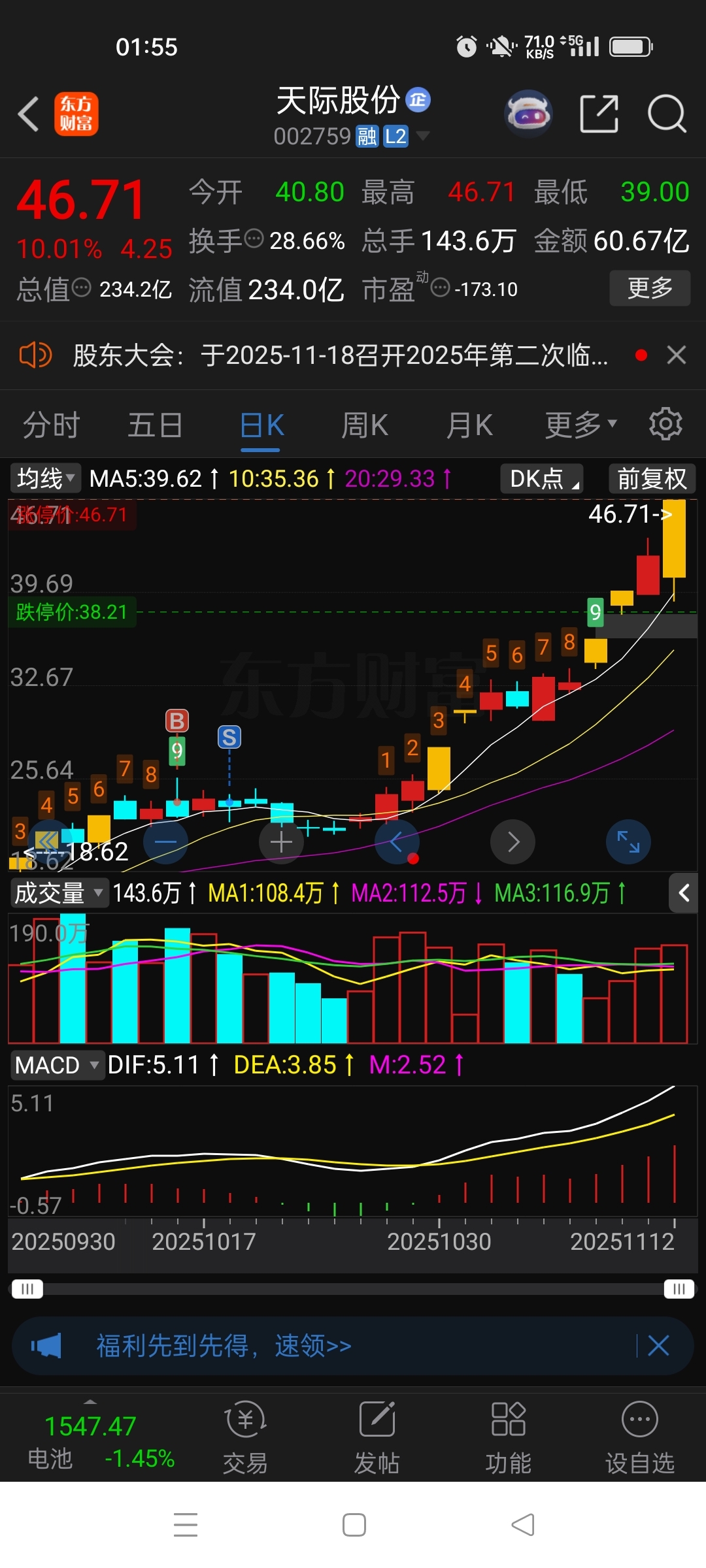706x1568 pixels.
Task: Tap the 融 margin badge
Action: [x=367, y=137]
